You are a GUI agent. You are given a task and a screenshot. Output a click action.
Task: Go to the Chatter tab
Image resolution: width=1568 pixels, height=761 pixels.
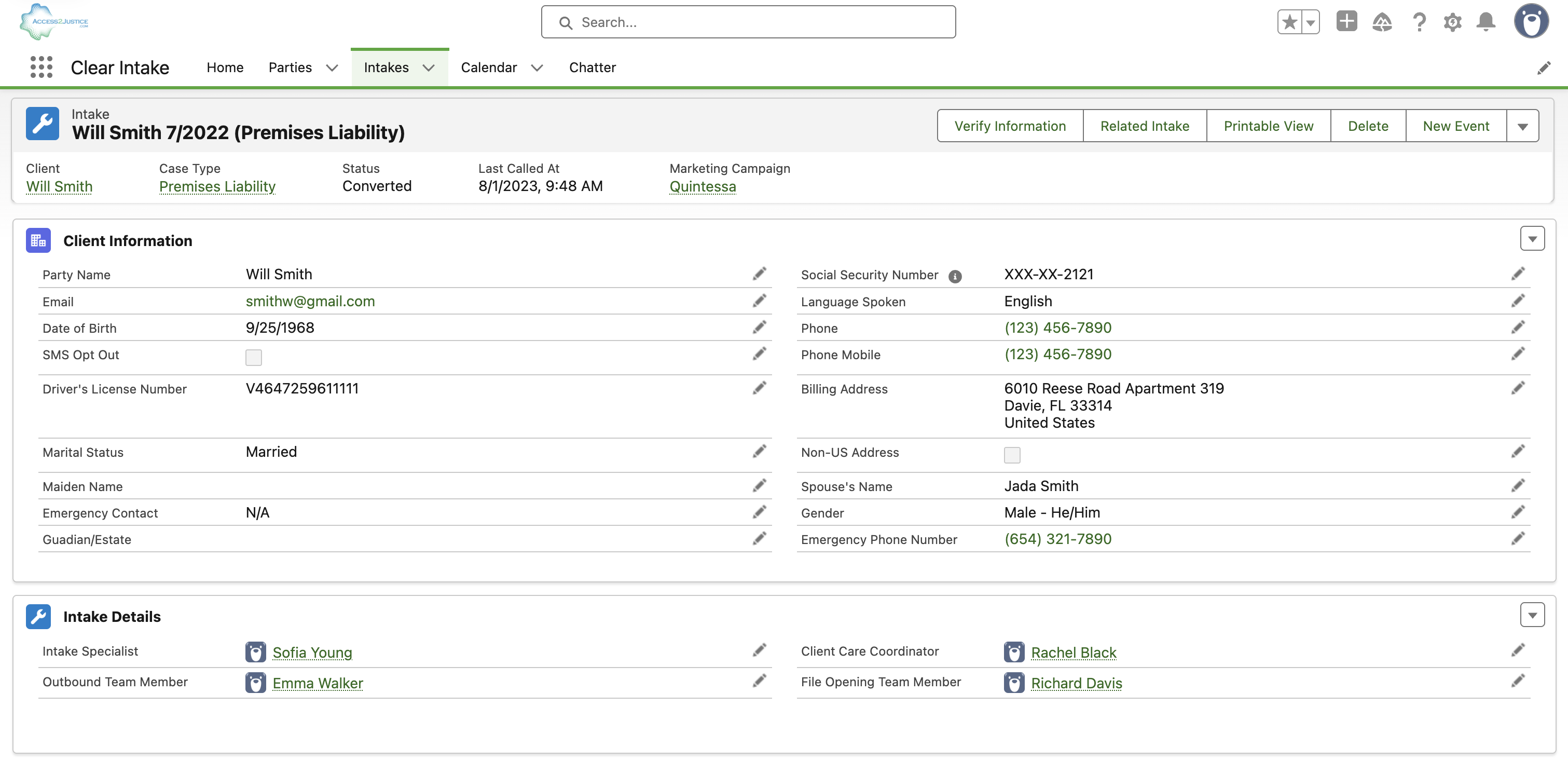[592, 67]
